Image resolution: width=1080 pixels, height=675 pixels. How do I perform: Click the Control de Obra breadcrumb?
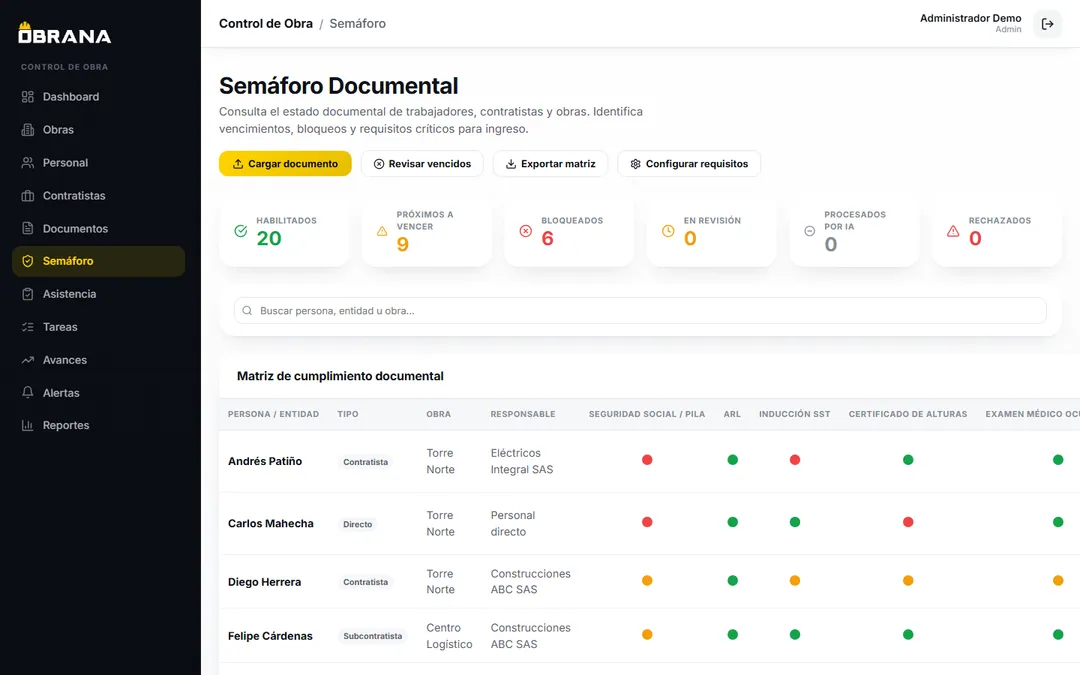[x=266, y=23]
